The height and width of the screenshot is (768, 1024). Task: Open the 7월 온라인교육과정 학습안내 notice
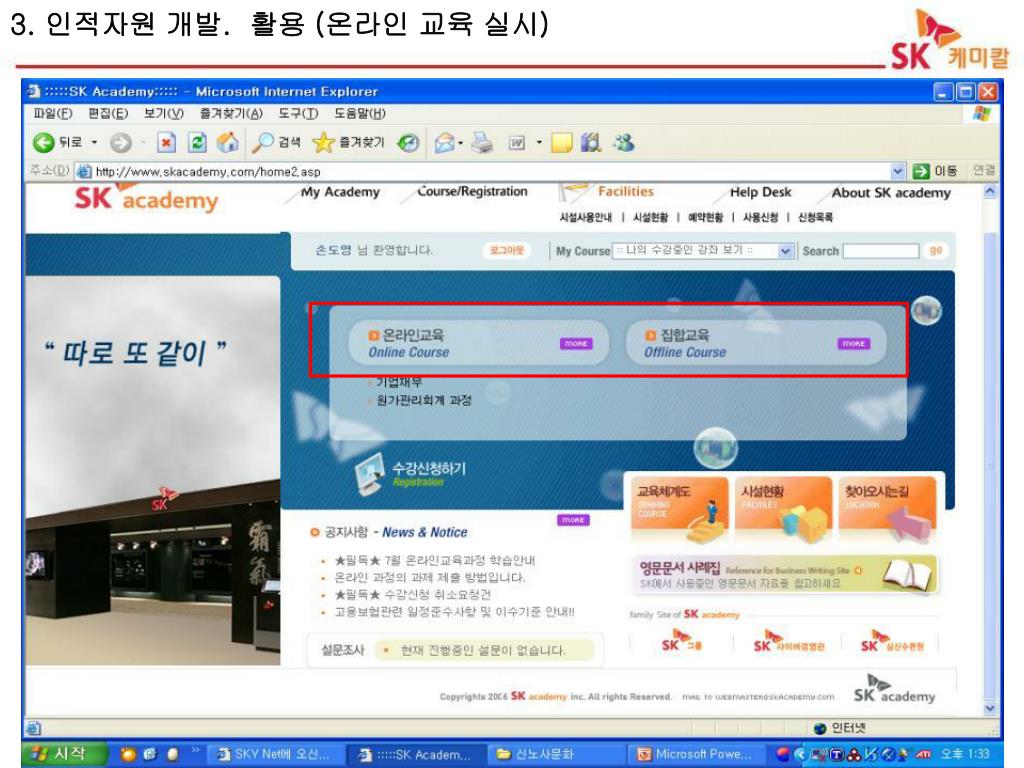pos(435,560)
